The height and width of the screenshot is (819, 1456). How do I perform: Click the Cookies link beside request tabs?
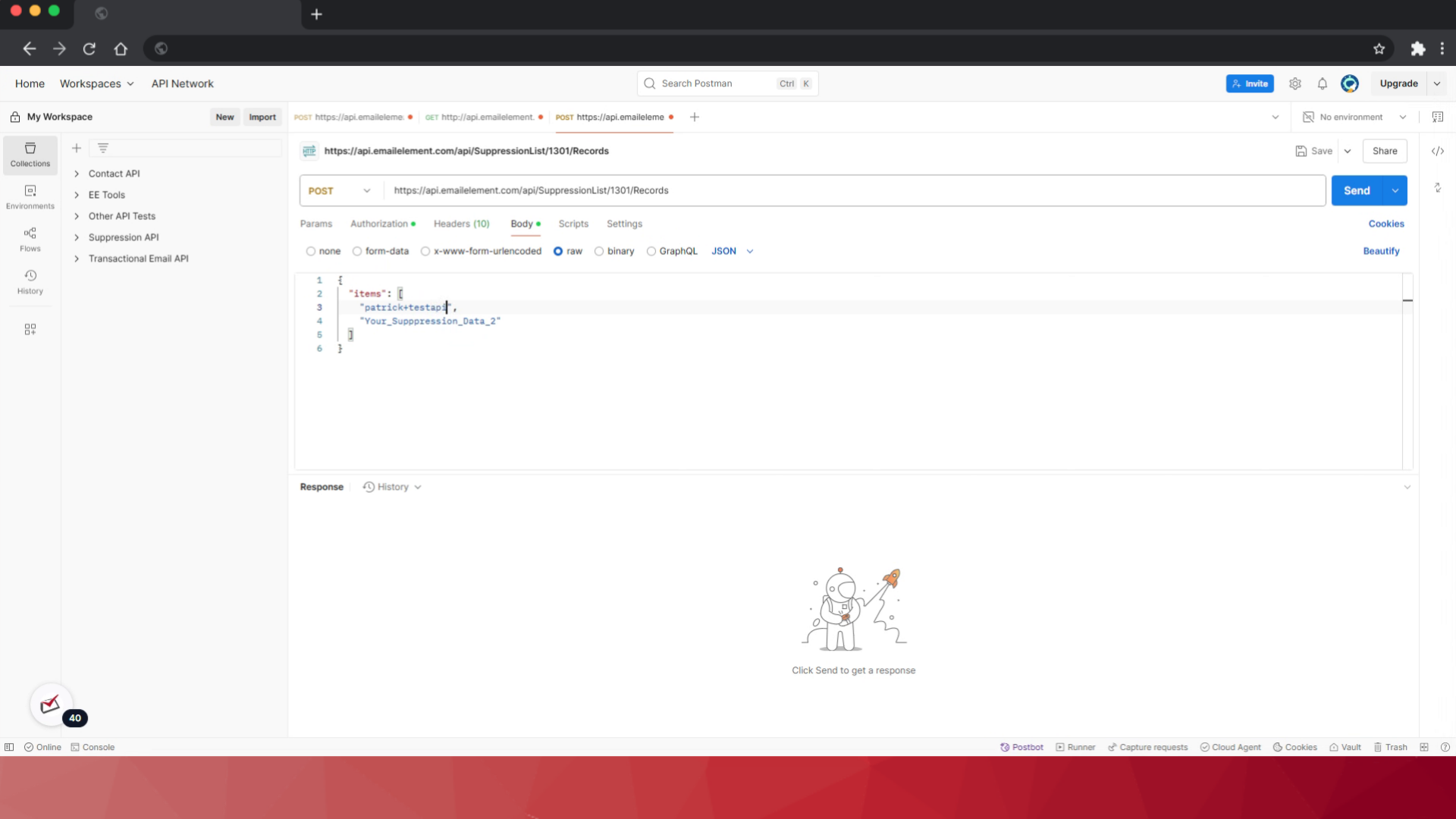1386,224
